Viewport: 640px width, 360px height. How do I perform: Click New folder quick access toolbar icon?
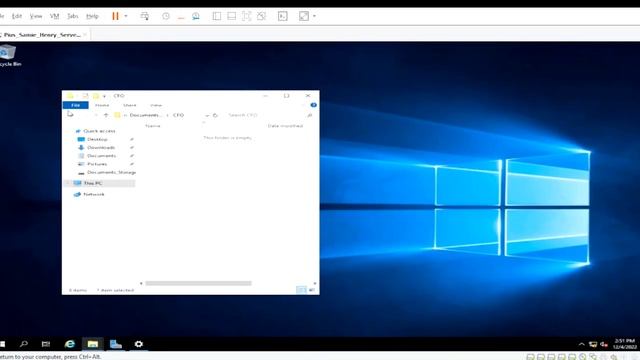pos(96,96)
